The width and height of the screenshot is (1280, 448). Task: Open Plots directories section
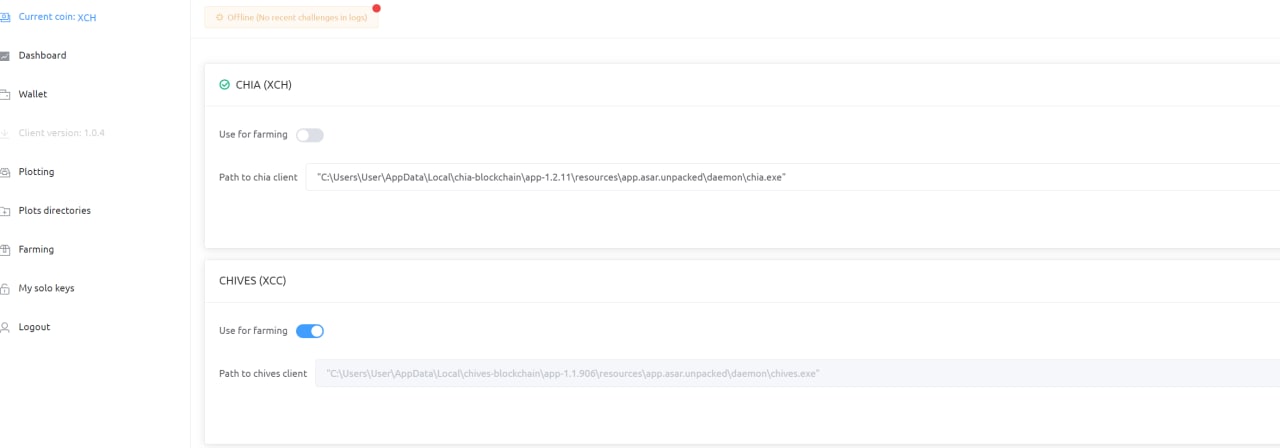coord(55,211)
